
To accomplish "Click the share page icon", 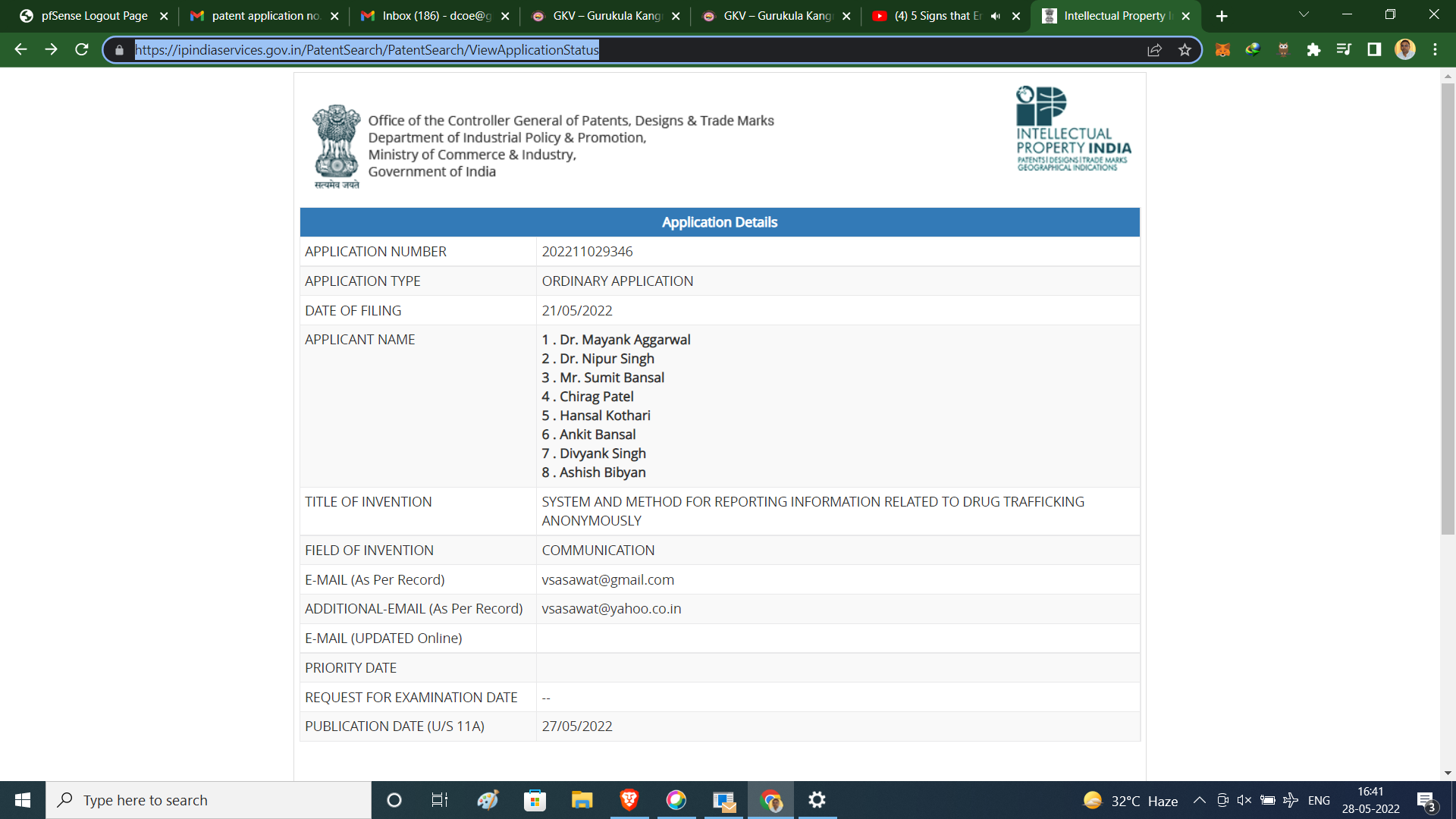I will click(1154, 50).
